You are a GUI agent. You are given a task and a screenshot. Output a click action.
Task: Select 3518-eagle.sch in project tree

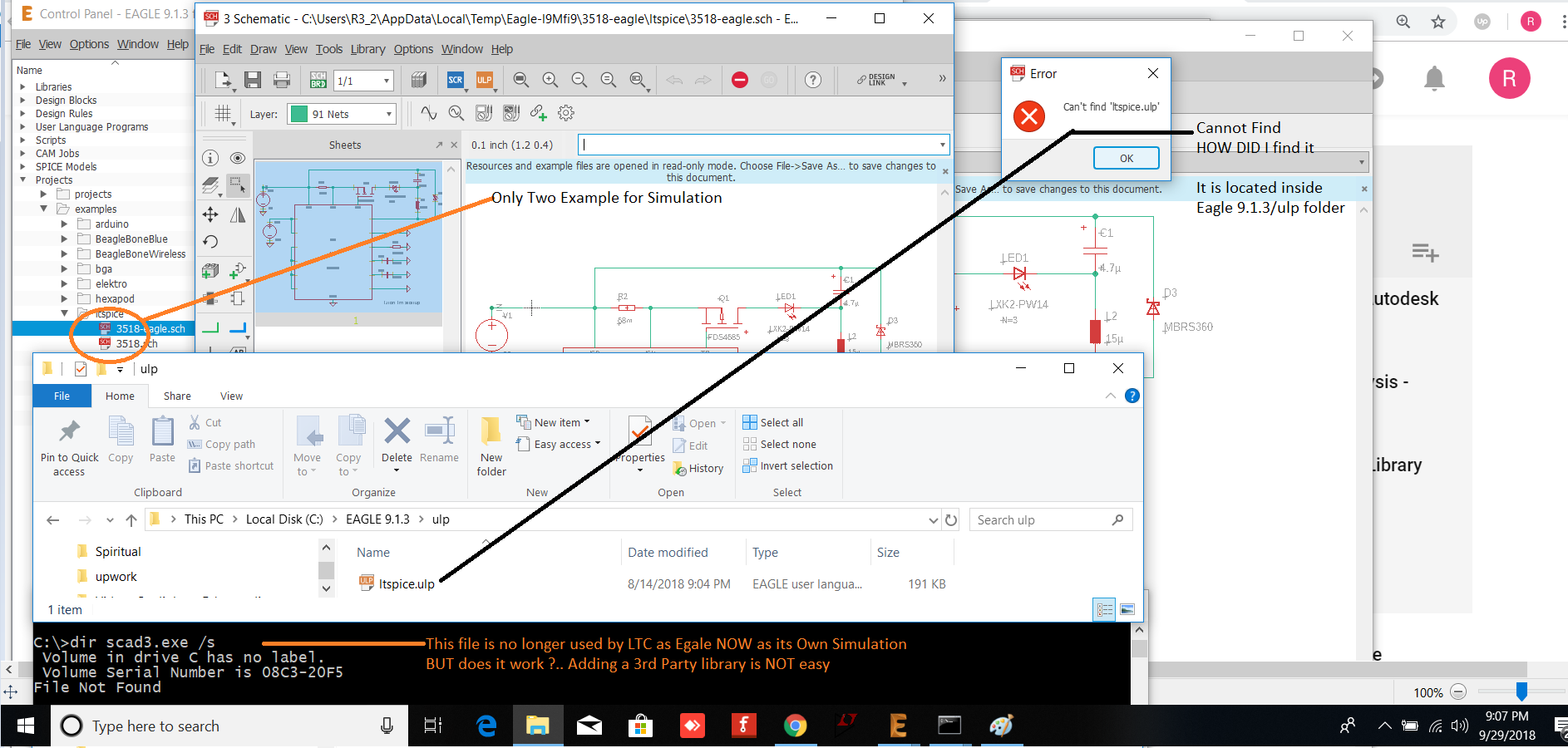click(150, 328)
